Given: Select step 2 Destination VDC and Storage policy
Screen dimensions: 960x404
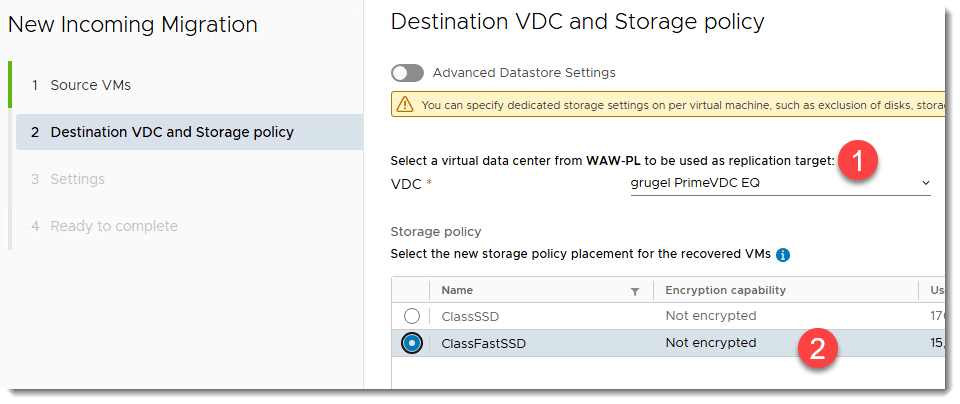Looking at the screenshot, I should pos(172,132).
